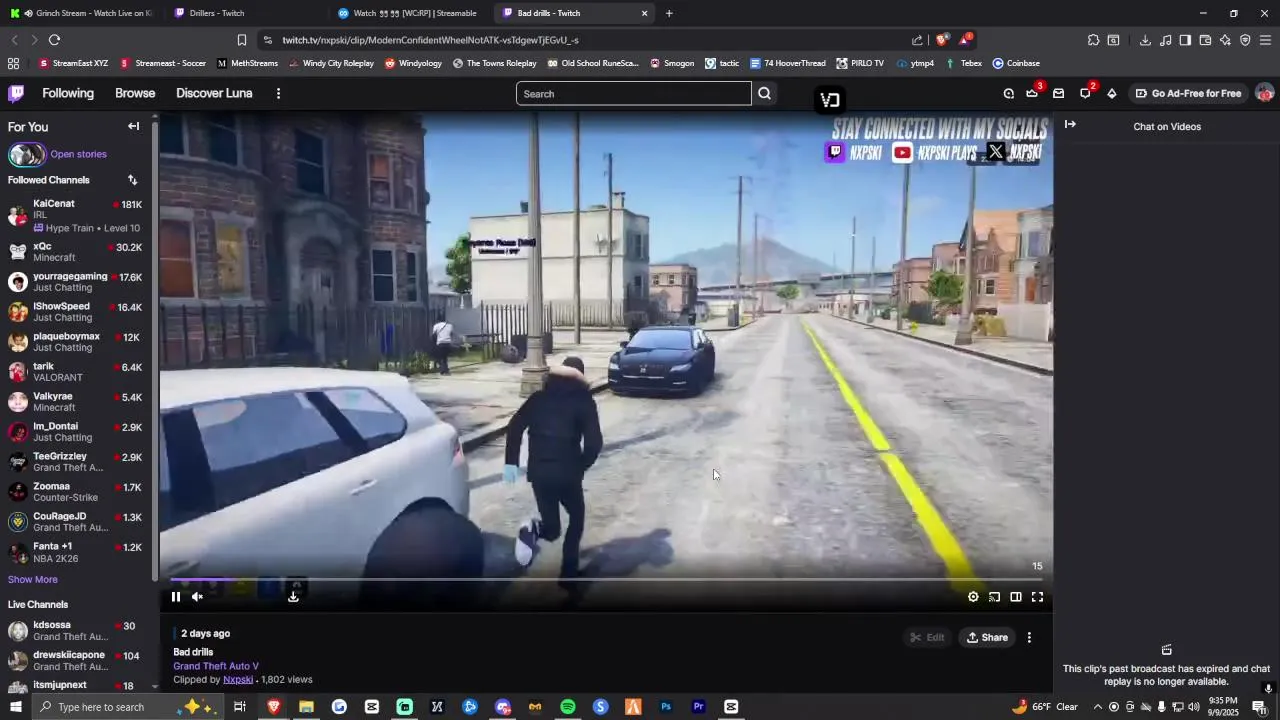Open Twitch notifications inbox
This screenshot has height=720, width=1280.
(1059, 93)
